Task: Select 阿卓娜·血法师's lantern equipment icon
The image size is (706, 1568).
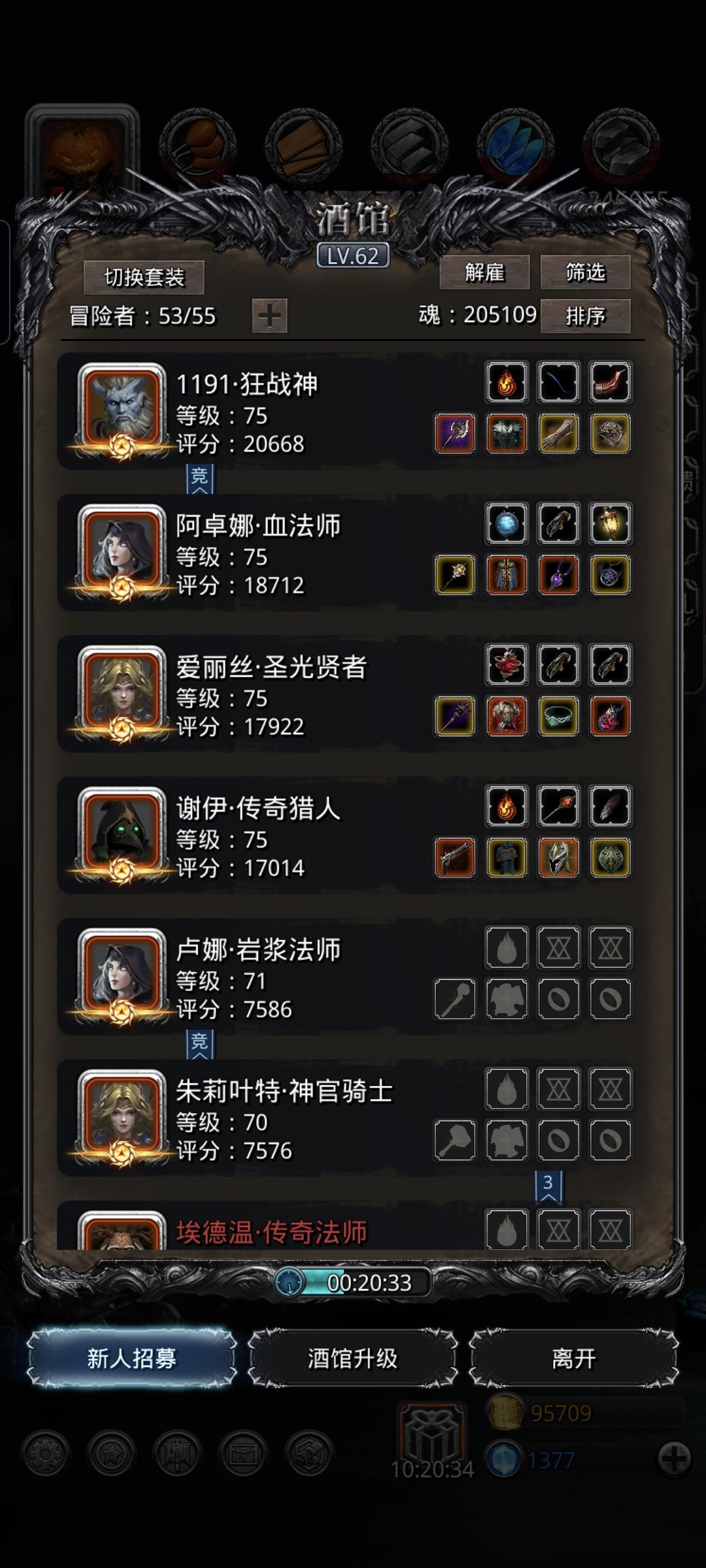Action: [610, 523]
